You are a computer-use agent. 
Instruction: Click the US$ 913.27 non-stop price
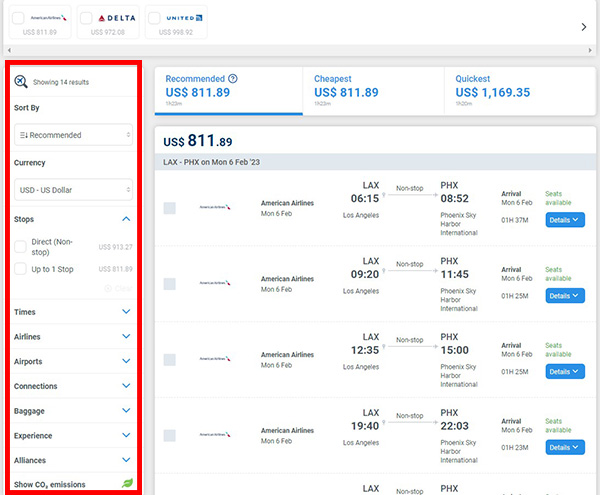(x=116, y=247)
